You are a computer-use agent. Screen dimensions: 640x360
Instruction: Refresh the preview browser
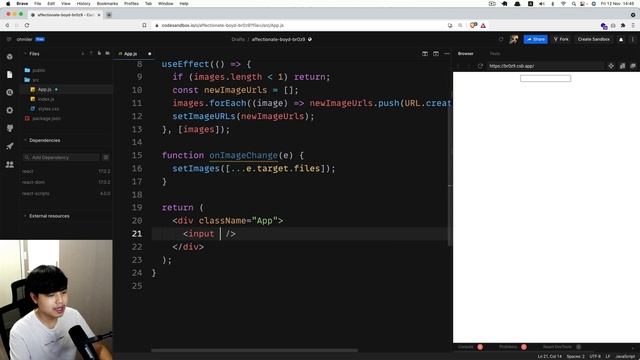coord(480,66)
